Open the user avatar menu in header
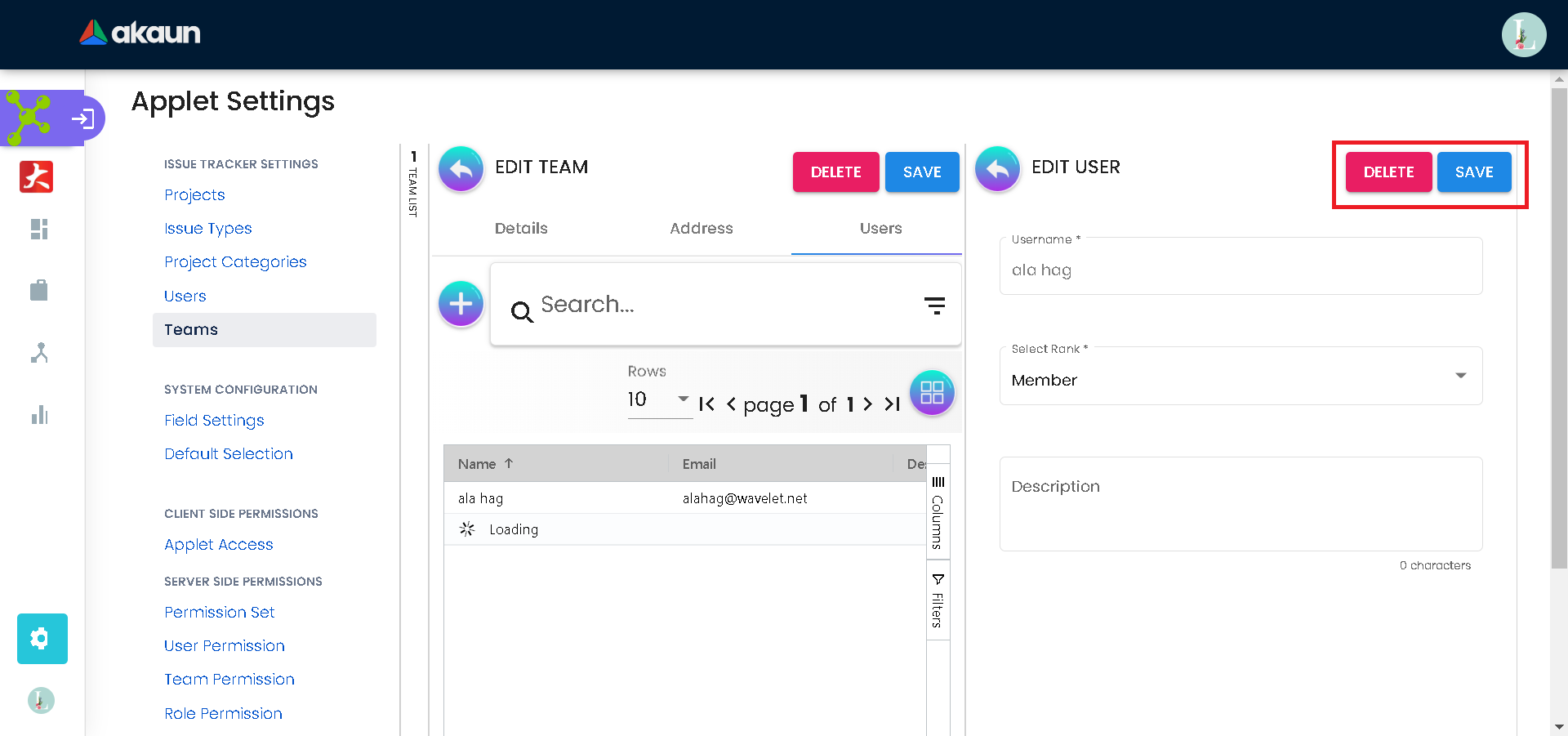The width and height of the screenshot is (1568, 736). tap(1523, 34)
